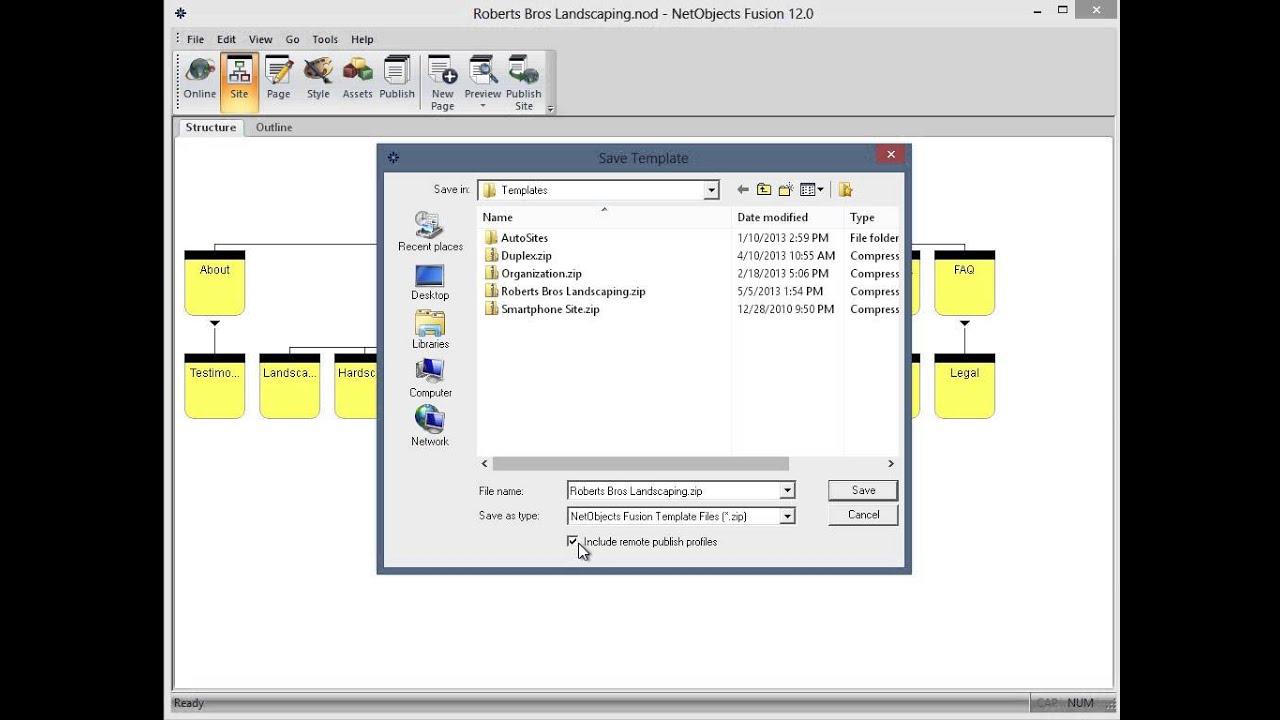Collapse children under About page
This screenshot has height=720, width=1280.
pos(214,323)
